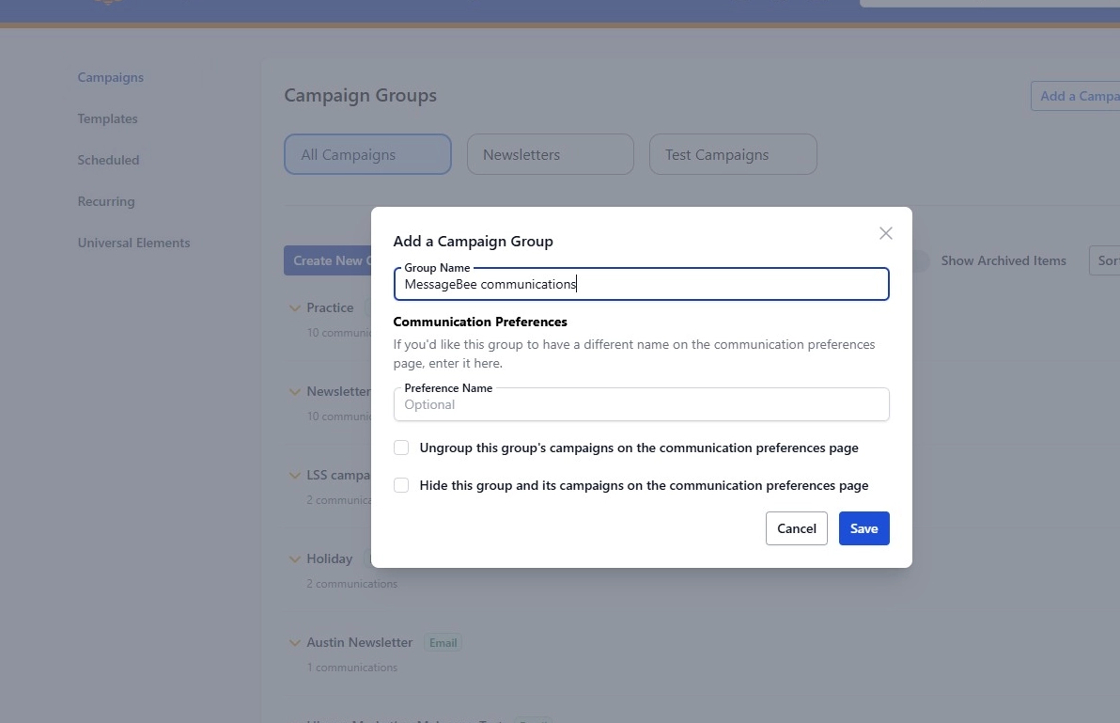Click the Group Name text field
The image size is (1120, 723).
(x=640, y=285)
